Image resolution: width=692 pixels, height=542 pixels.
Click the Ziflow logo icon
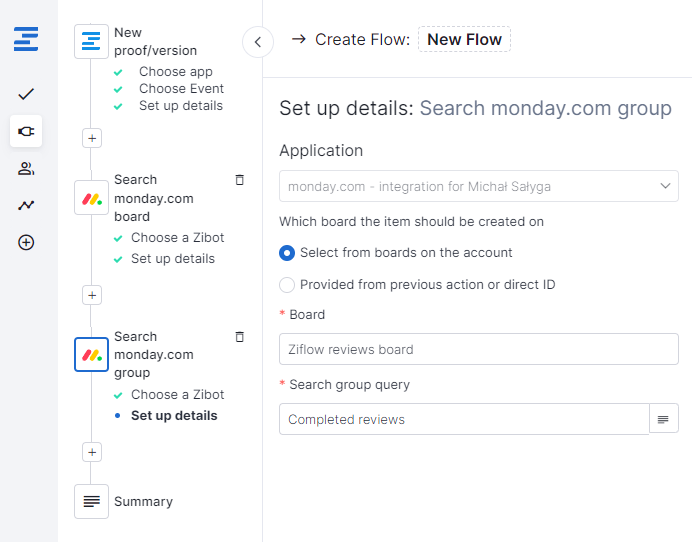[x=26, y=41]
